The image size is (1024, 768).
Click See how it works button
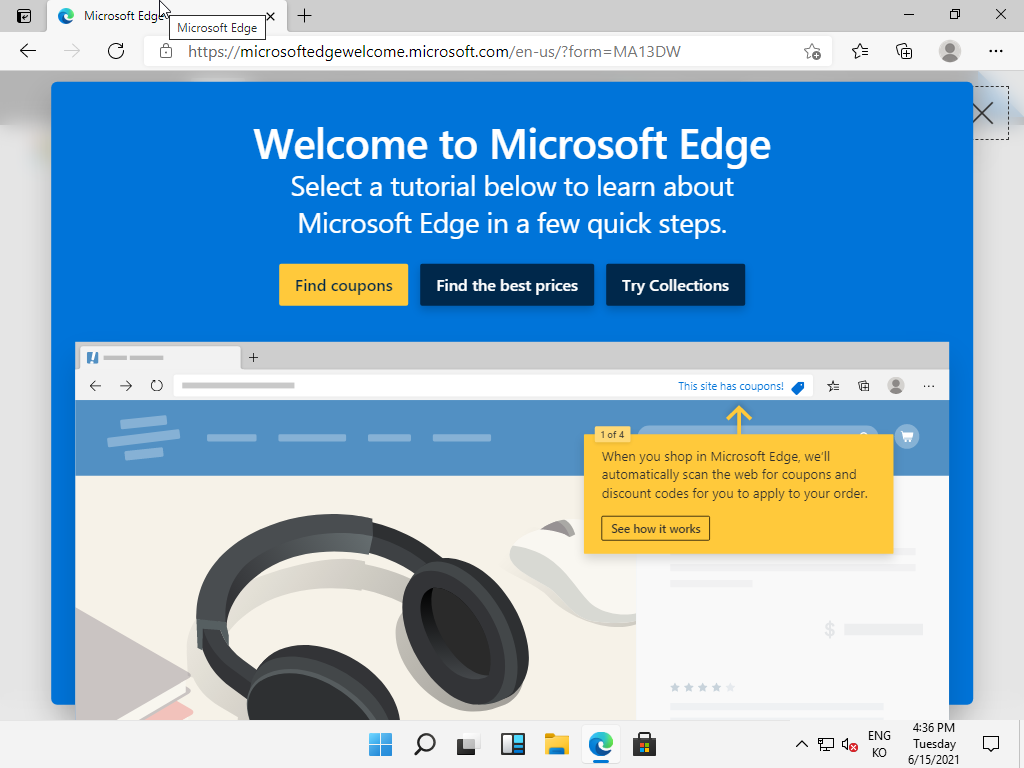tap(655, 528)
